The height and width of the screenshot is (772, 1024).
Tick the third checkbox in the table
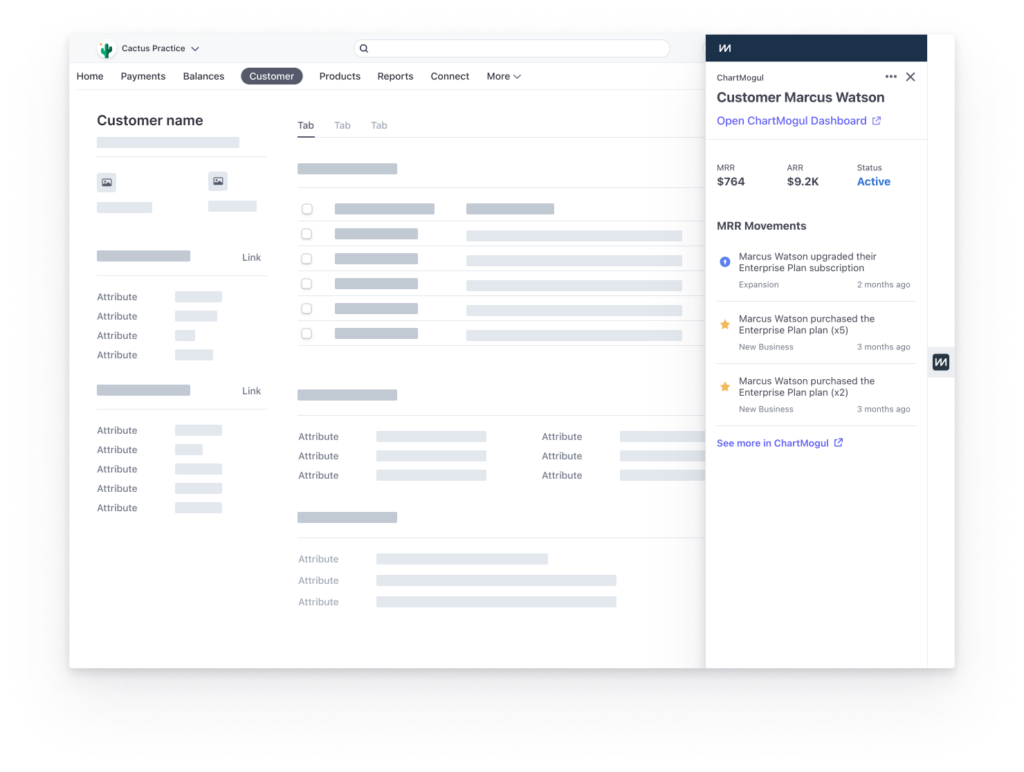306,259
